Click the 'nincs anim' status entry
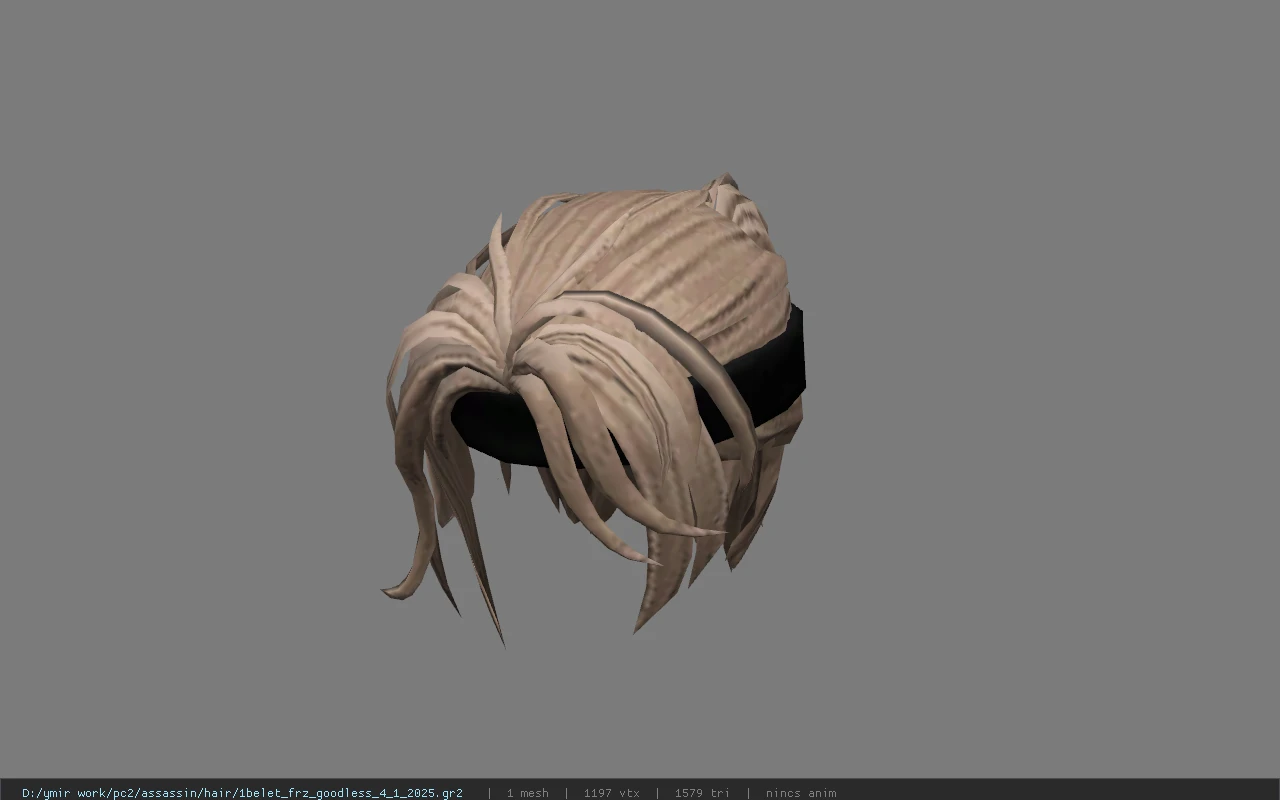The image size is (1280, 800). (801, 793)
